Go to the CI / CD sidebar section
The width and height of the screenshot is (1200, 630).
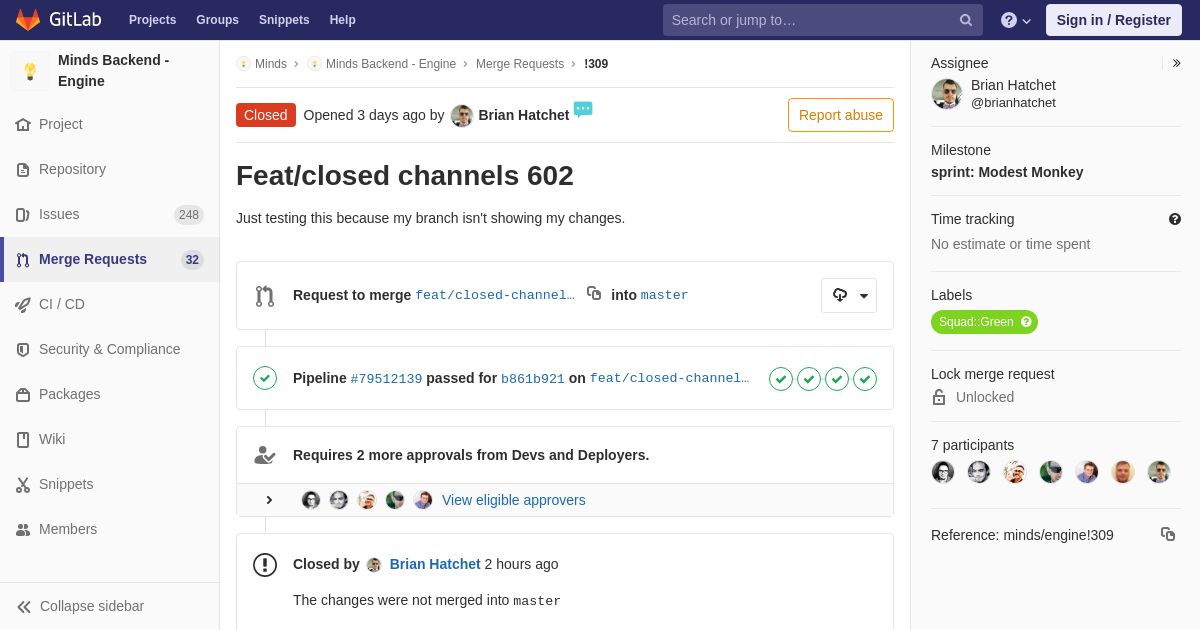point(110,304)
